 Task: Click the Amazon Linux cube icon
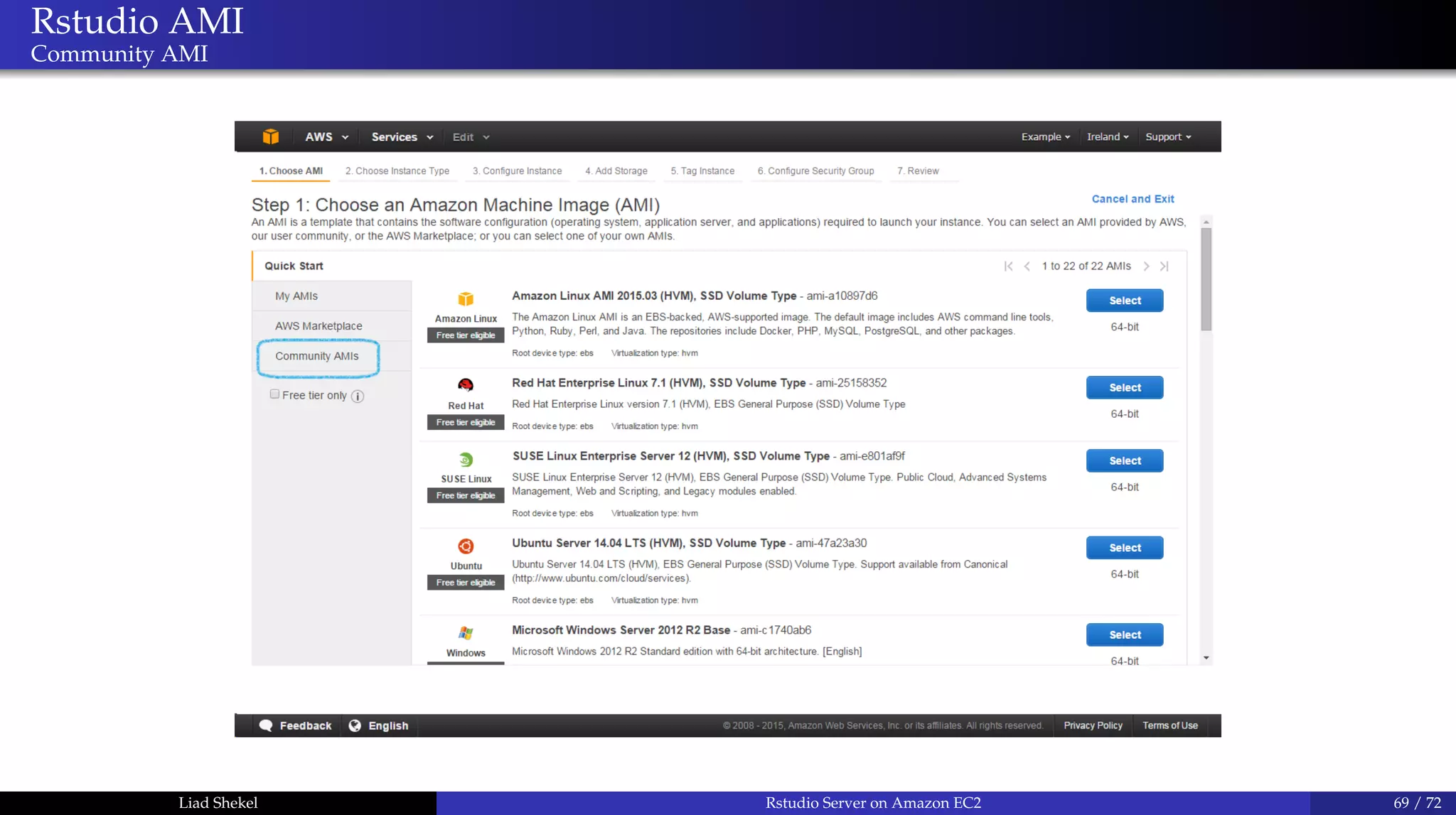(466, 298)
